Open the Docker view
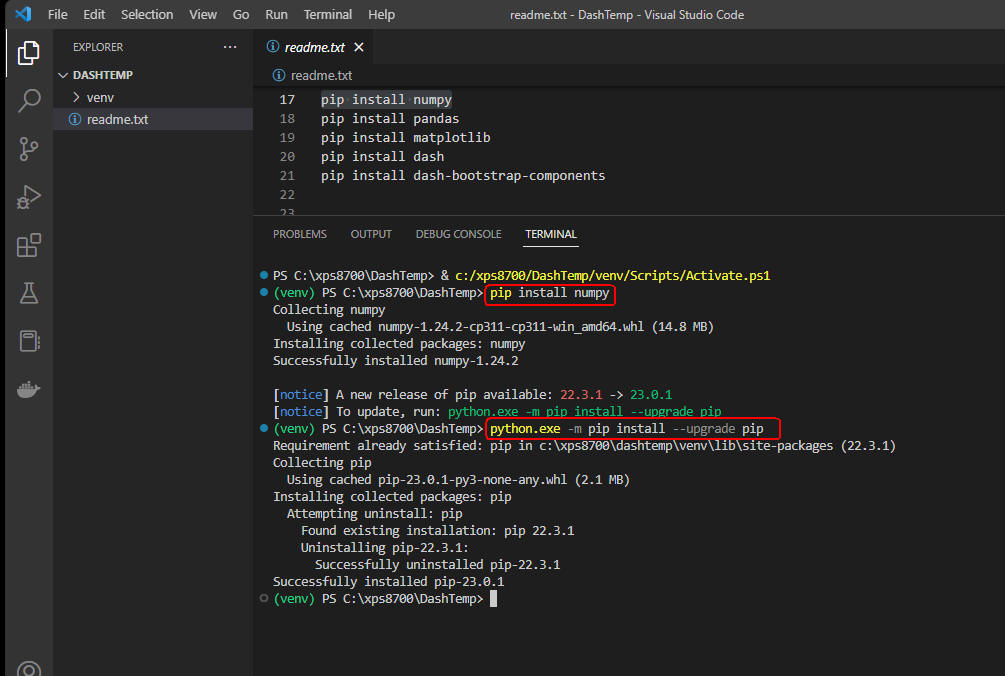Screen dimensions: 1005x676 pos(28,389)
